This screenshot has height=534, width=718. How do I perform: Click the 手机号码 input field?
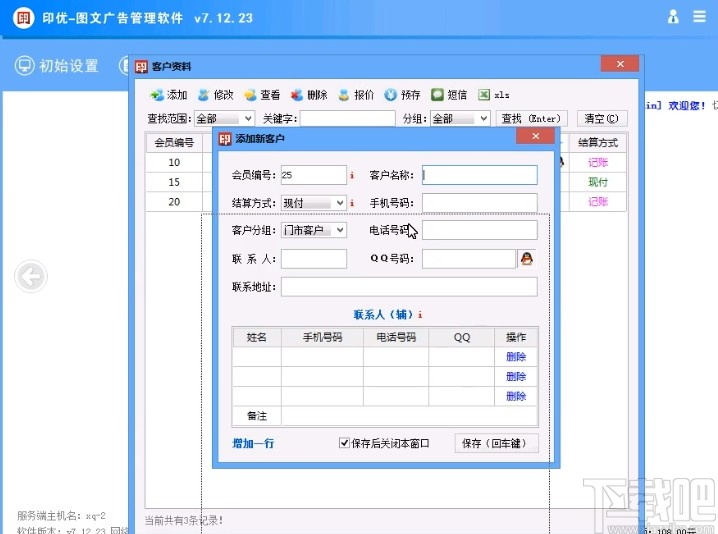[479, 203]
